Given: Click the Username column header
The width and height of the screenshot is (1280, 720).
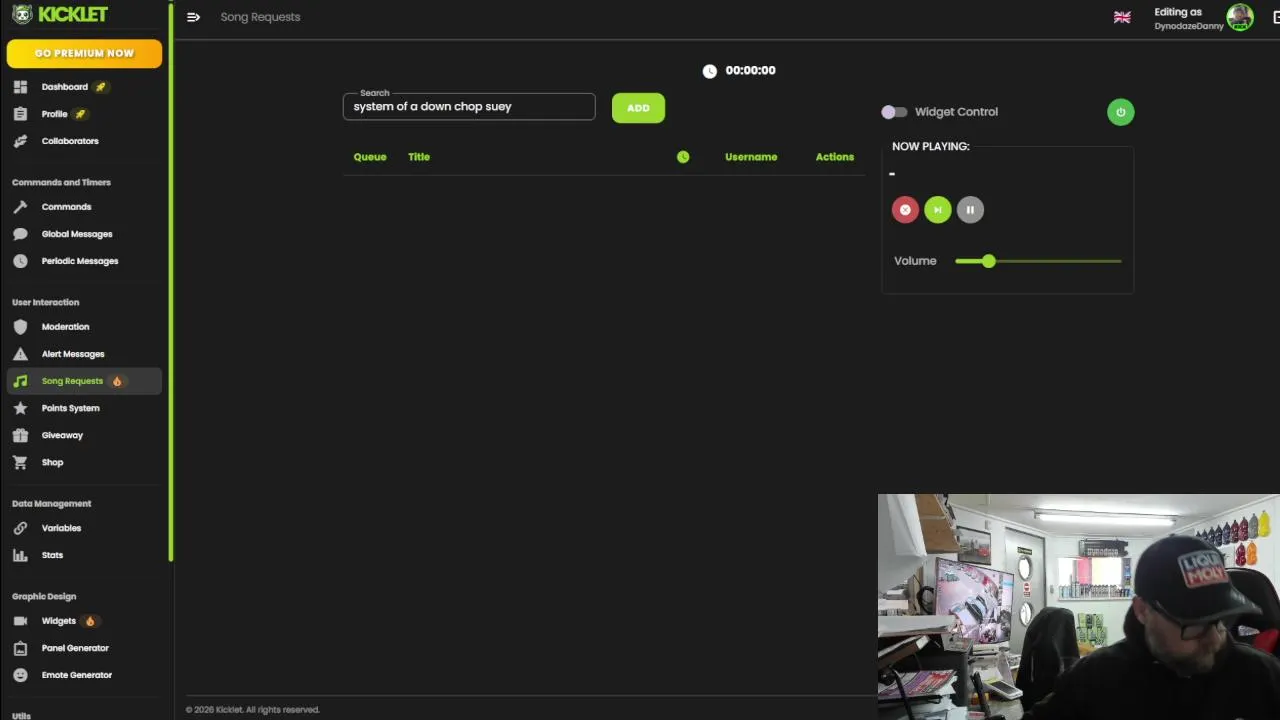Looking at the screenshot, I should point(751,157).
